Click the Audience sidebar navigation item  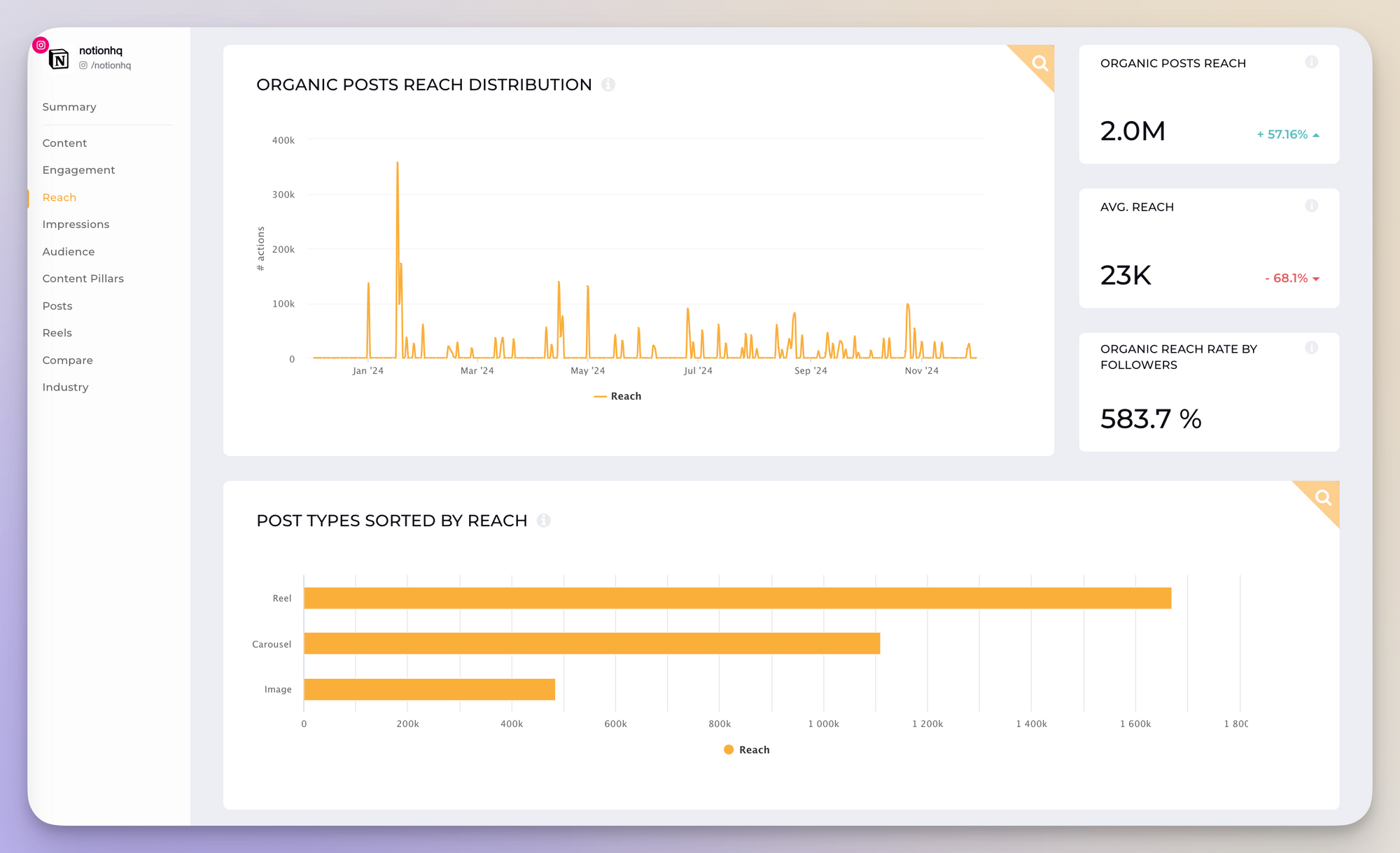click(x=67, y=251)
